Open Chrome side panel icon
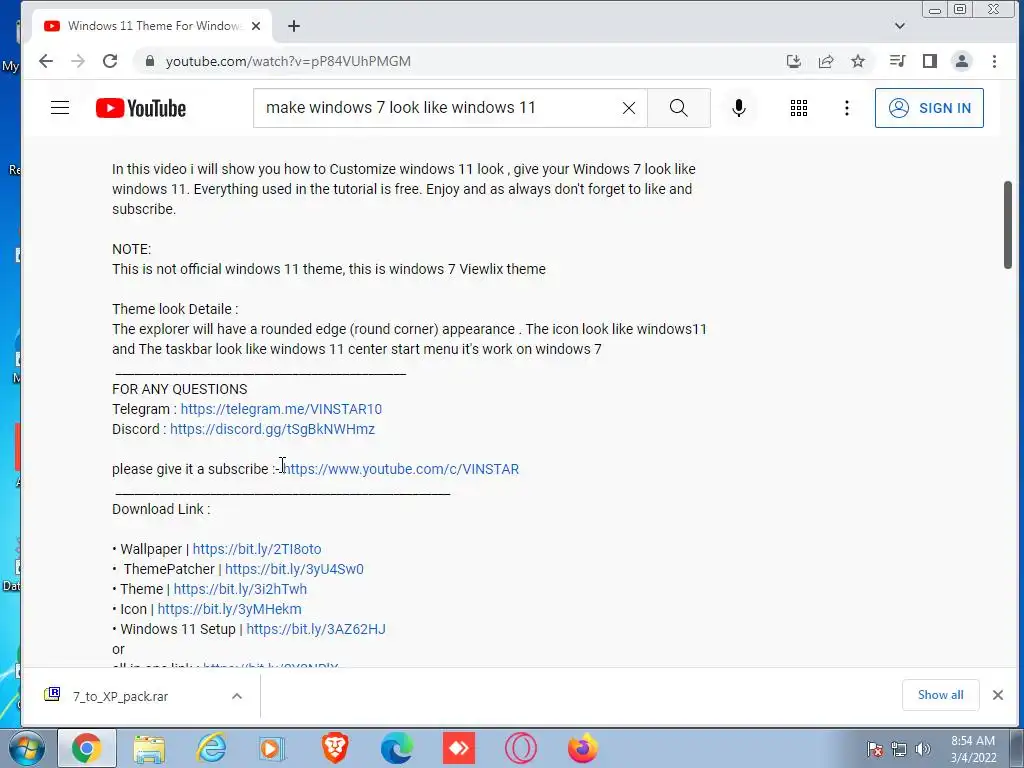 pyautogui.click(x=930, y=61)
